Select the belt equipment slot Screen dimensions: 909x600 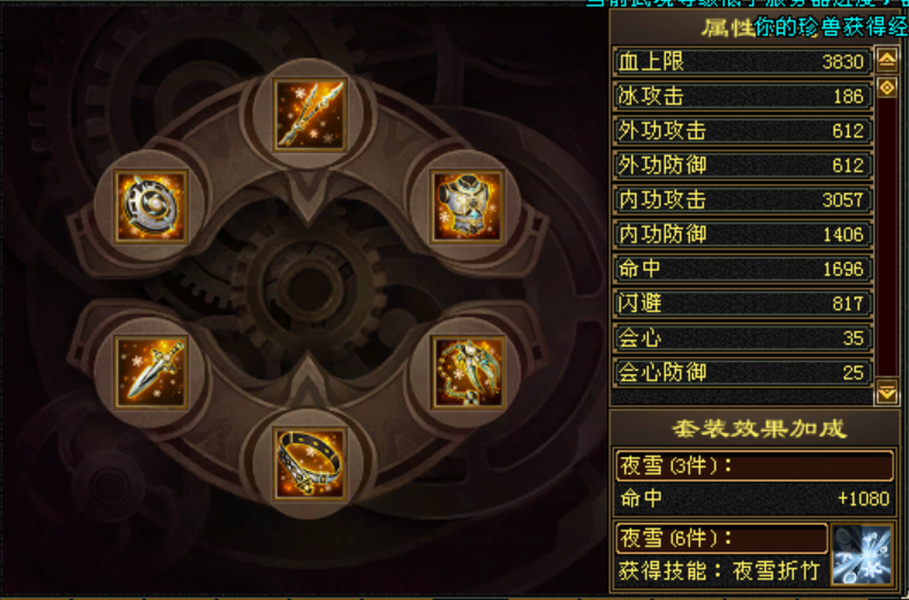pyautogui.click(x=309, y=464)
